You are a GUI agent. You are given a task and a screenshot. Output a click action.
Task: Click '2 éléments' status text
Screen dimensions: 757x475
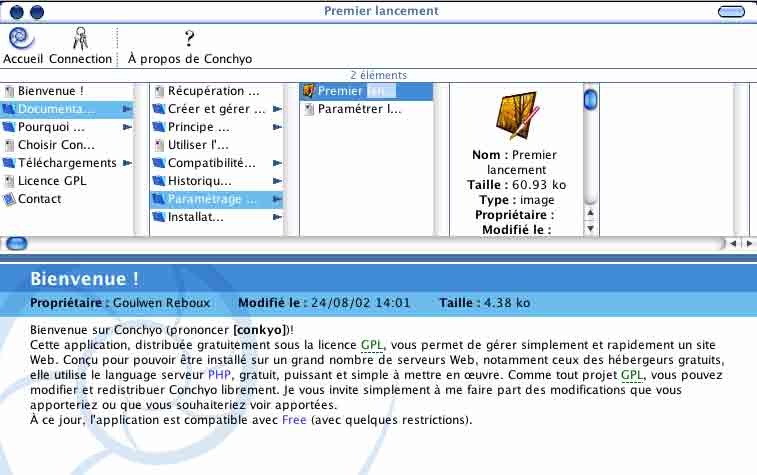378,75
